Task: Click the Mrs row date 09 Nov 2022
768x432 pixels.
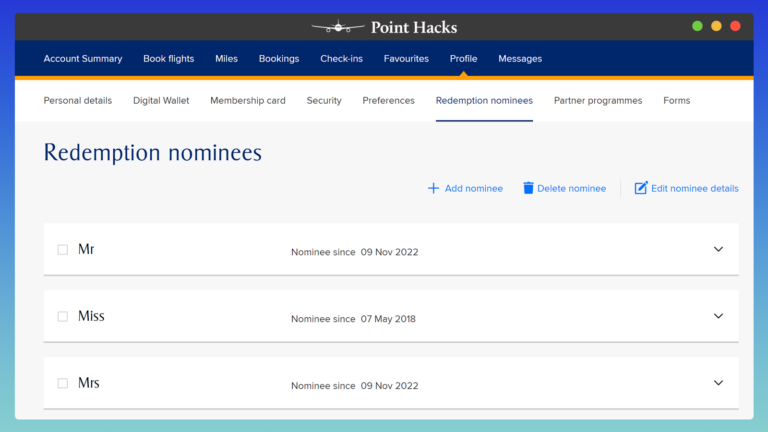Action: coord(389,386)
